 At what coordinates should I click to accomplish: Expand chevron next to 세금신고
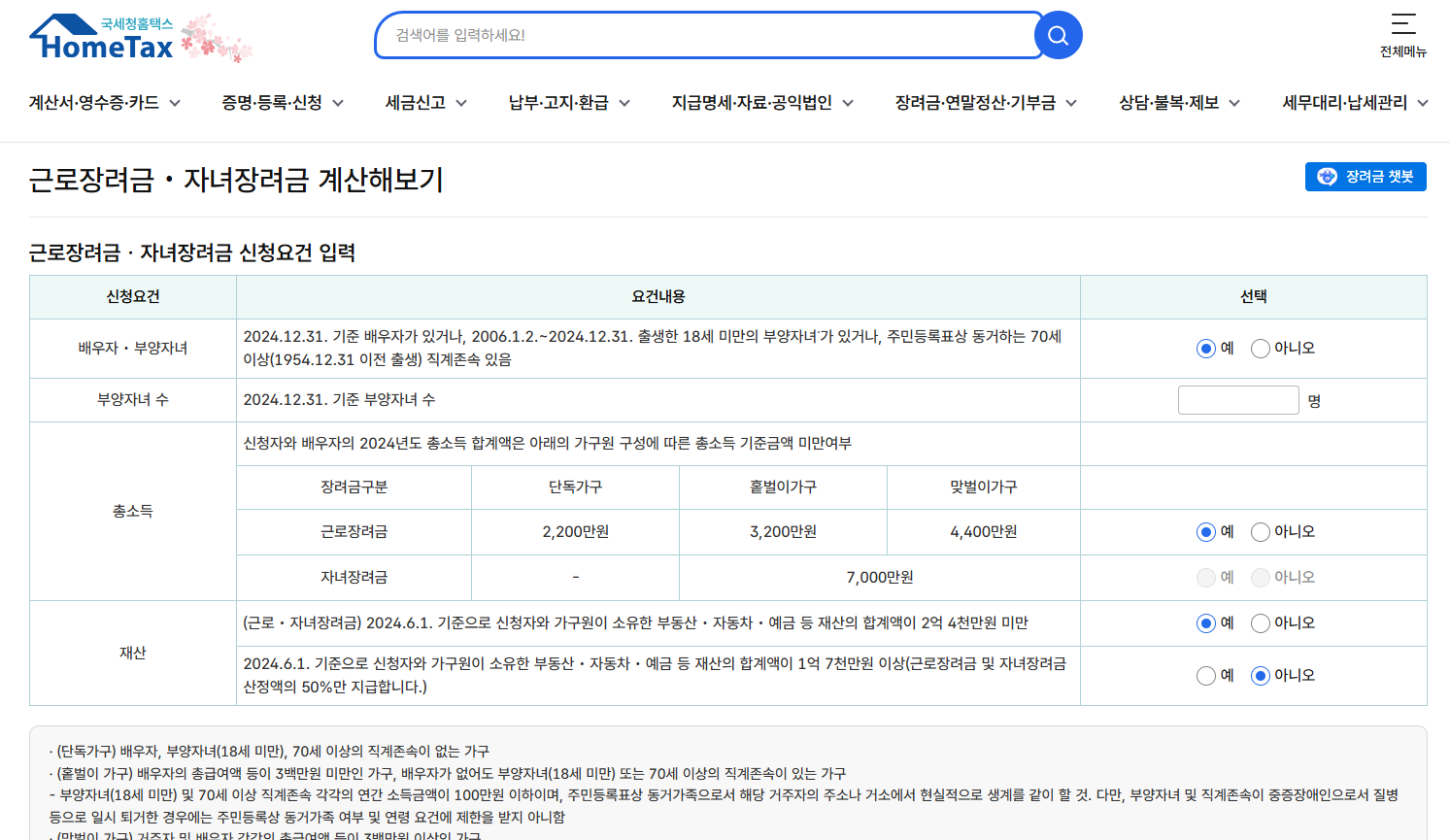[x=461, y=103]
